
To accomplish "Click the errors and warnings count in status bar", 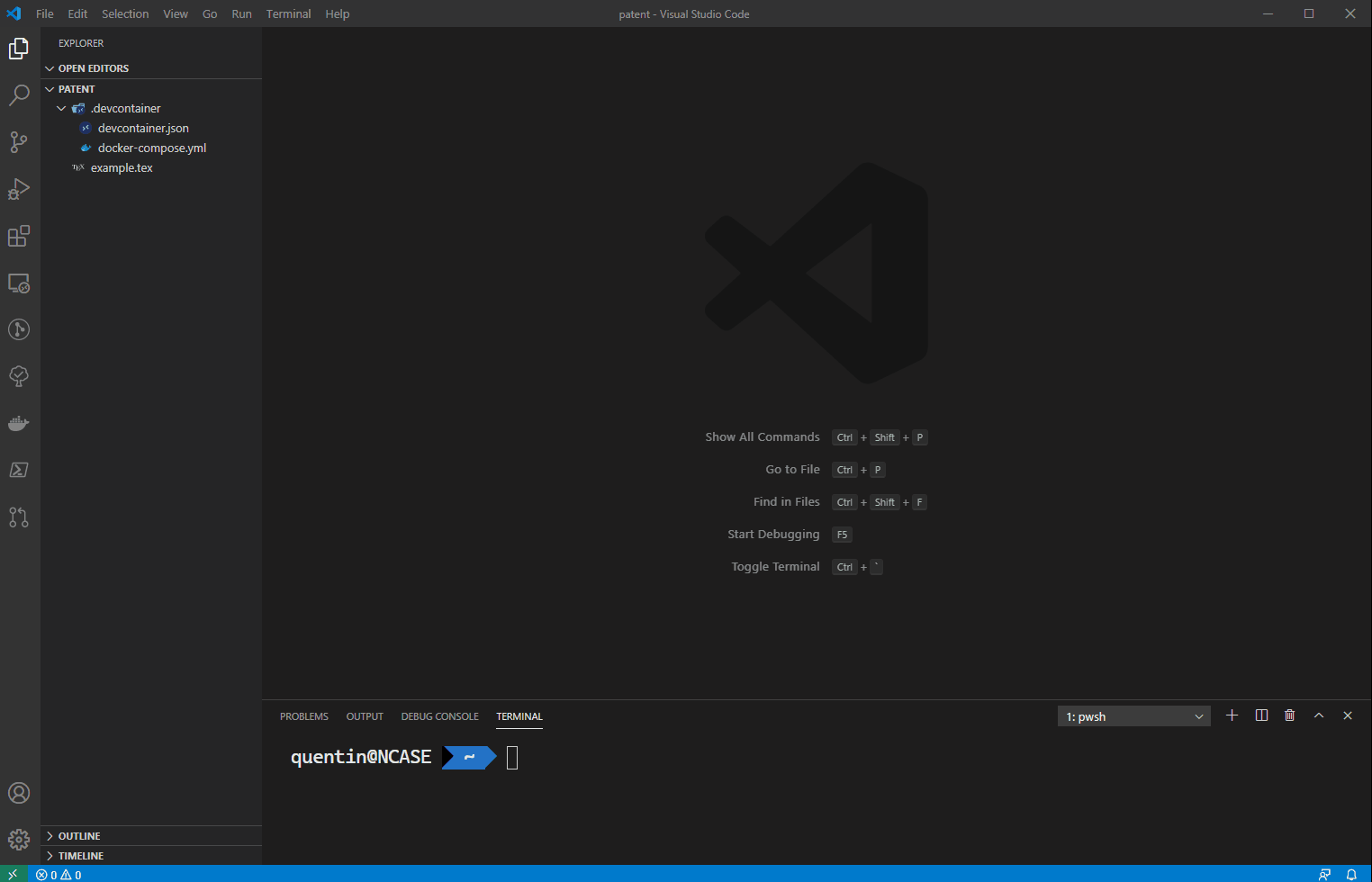I will [59, 875].
